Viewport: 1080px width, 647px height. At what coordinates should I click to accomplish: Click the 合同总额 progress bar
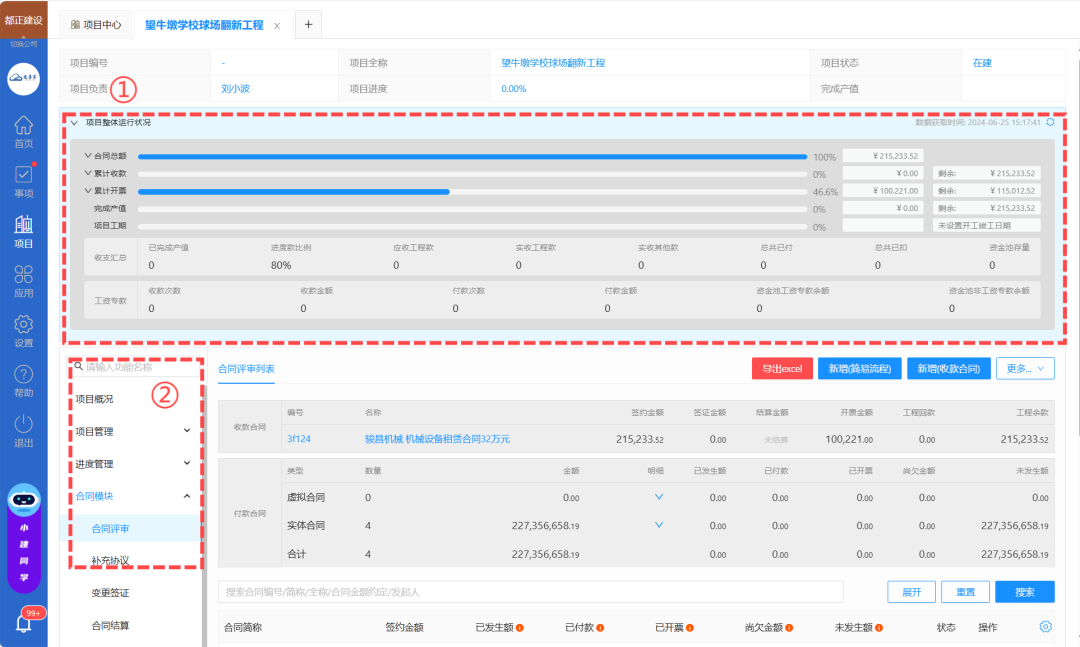tap(472, 157)
